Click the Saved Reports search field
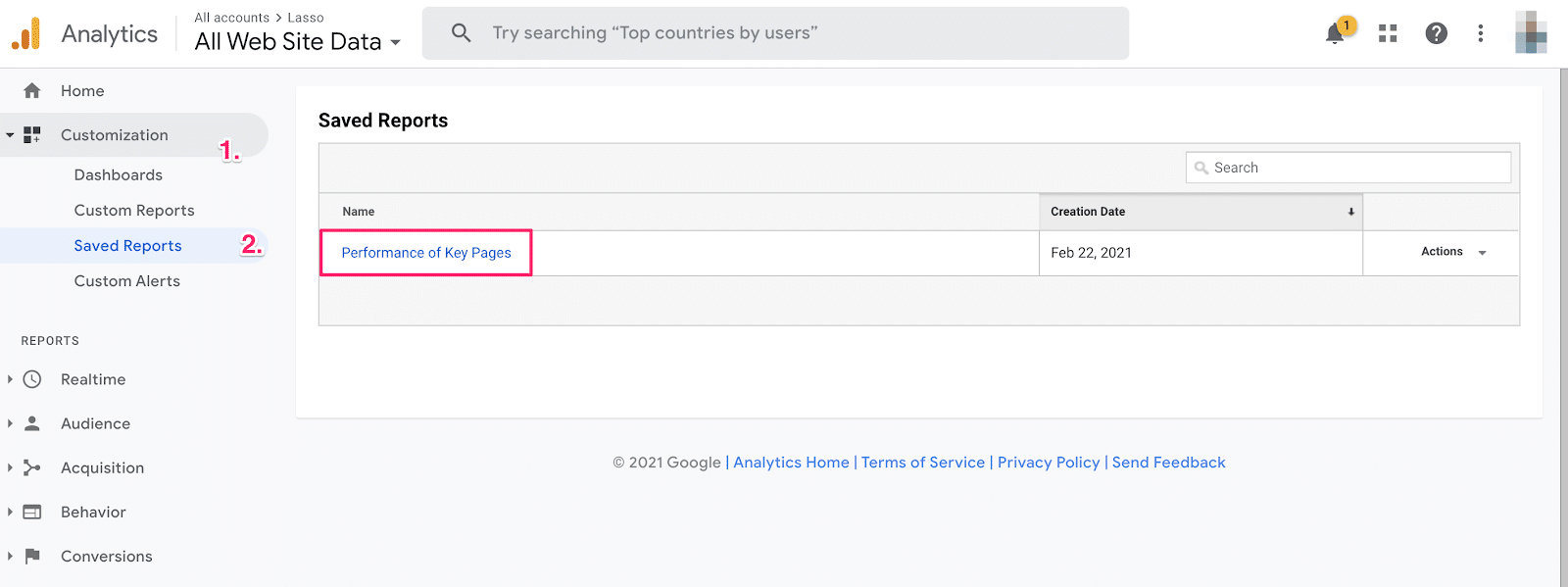This screenshot has height=587, width=1568. [x=1348, y=168]
